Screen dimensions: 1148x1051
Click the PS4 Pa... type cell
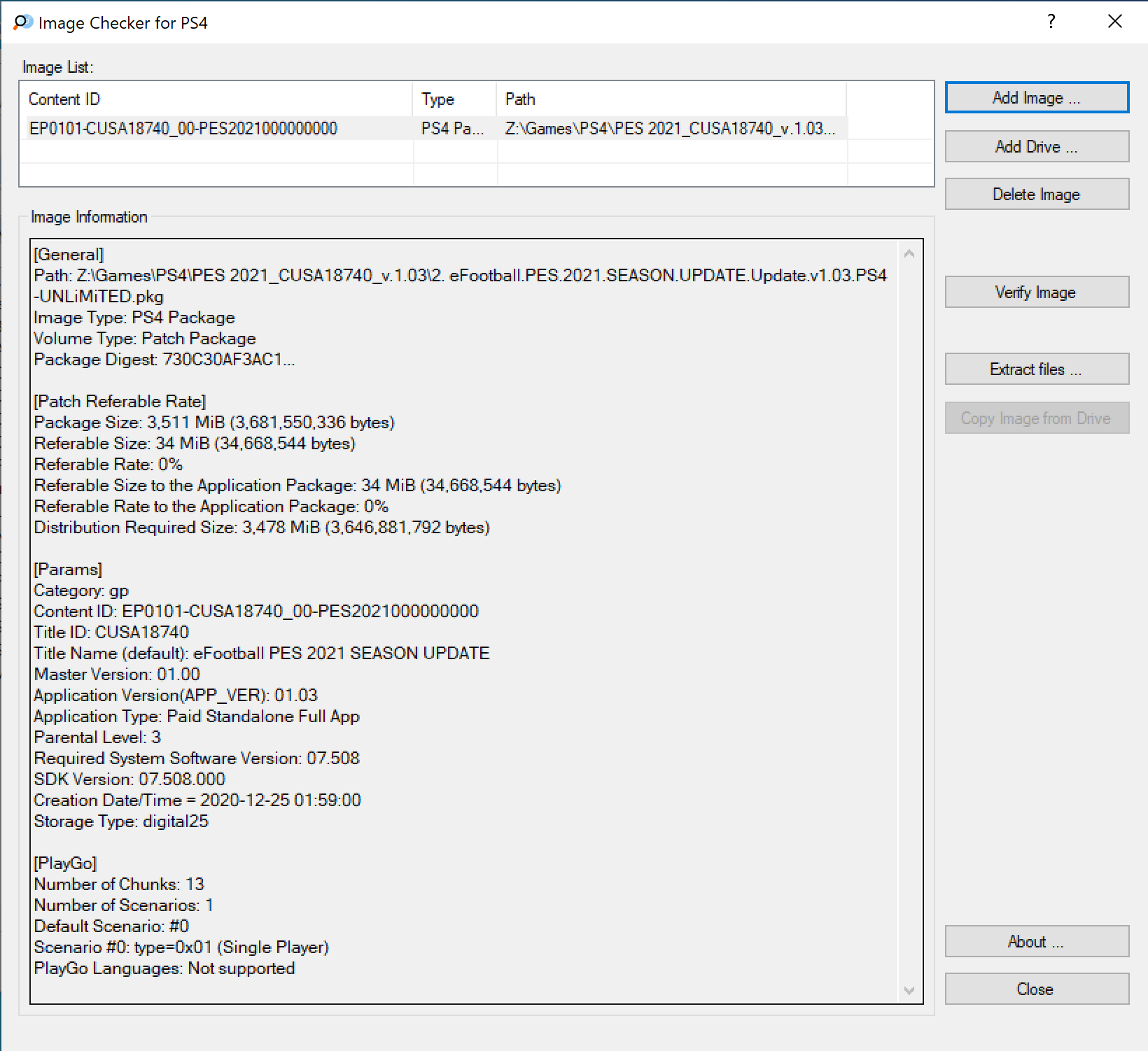pos(452,129)
